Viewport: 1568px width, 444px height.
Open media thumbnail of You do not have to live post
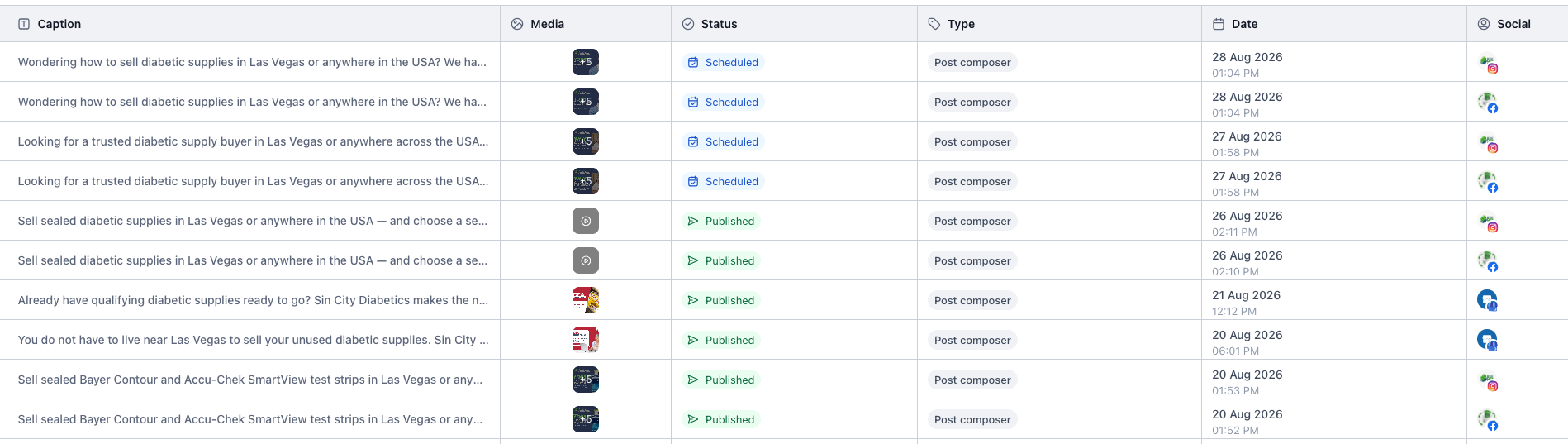(586, 340)
